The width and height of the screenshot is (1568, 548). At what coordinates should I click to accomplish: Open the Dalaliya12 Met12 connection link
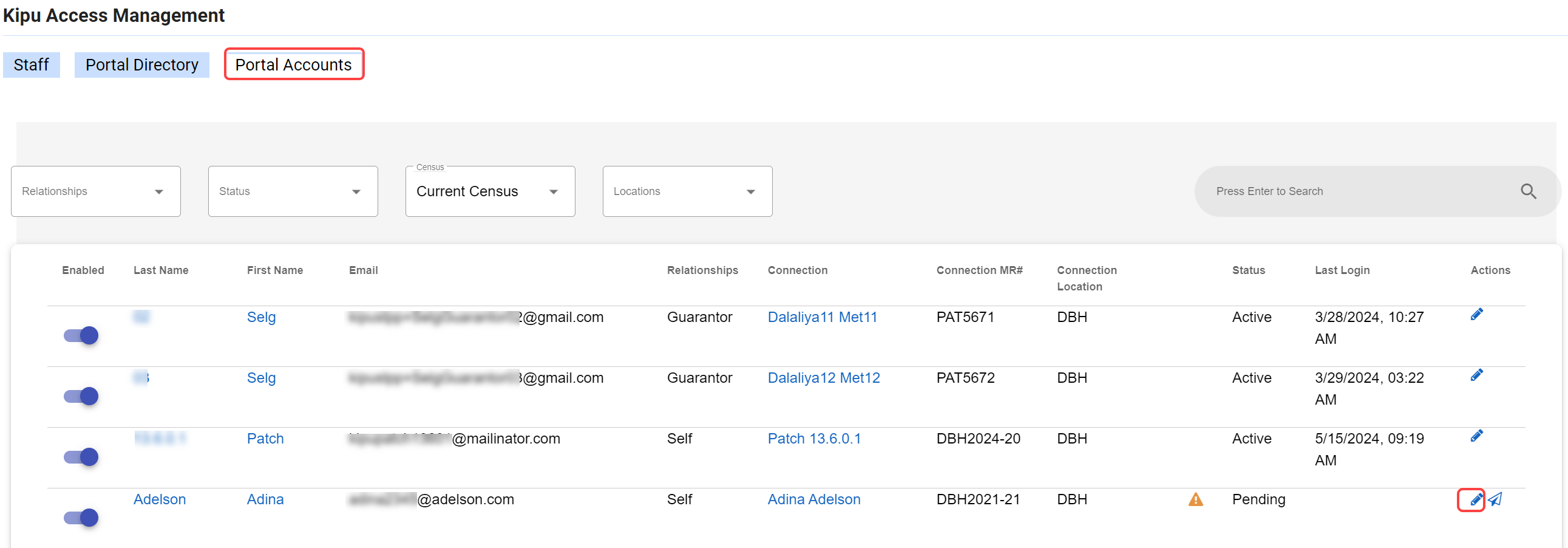click(x=823, y=378)
